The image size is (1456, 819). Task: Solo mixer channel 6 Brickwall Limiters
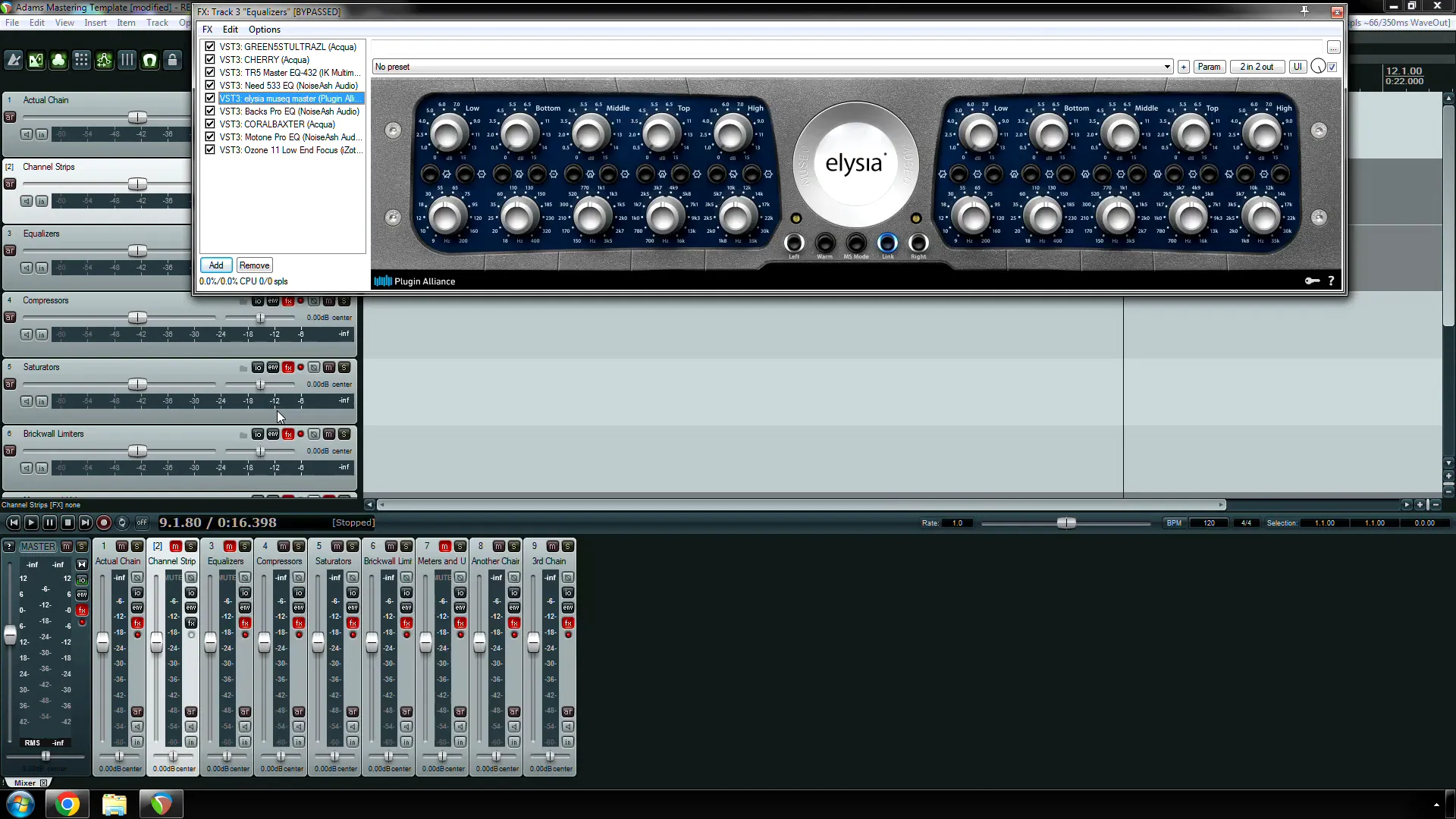(406, 547)
